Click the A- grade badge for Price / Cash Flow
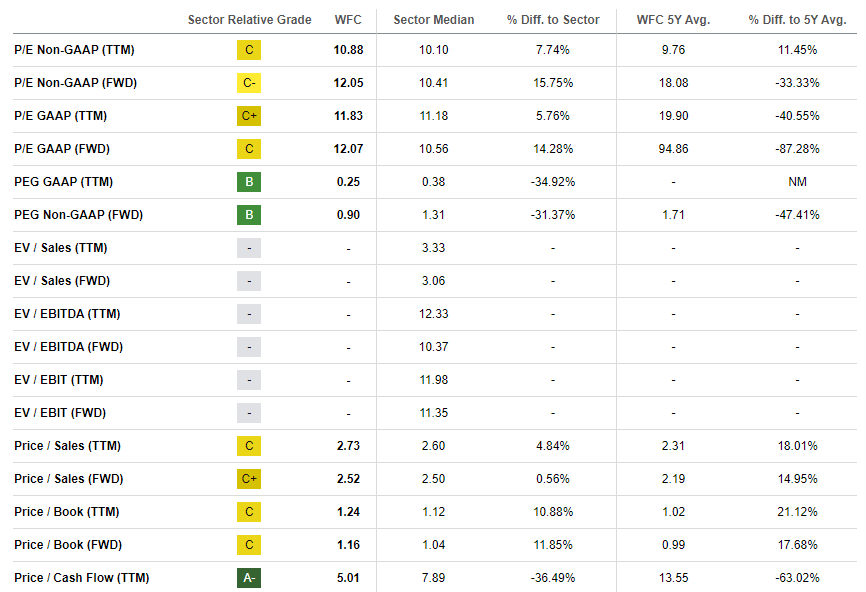Screen dimensions: 866x592 click(249, 578)
